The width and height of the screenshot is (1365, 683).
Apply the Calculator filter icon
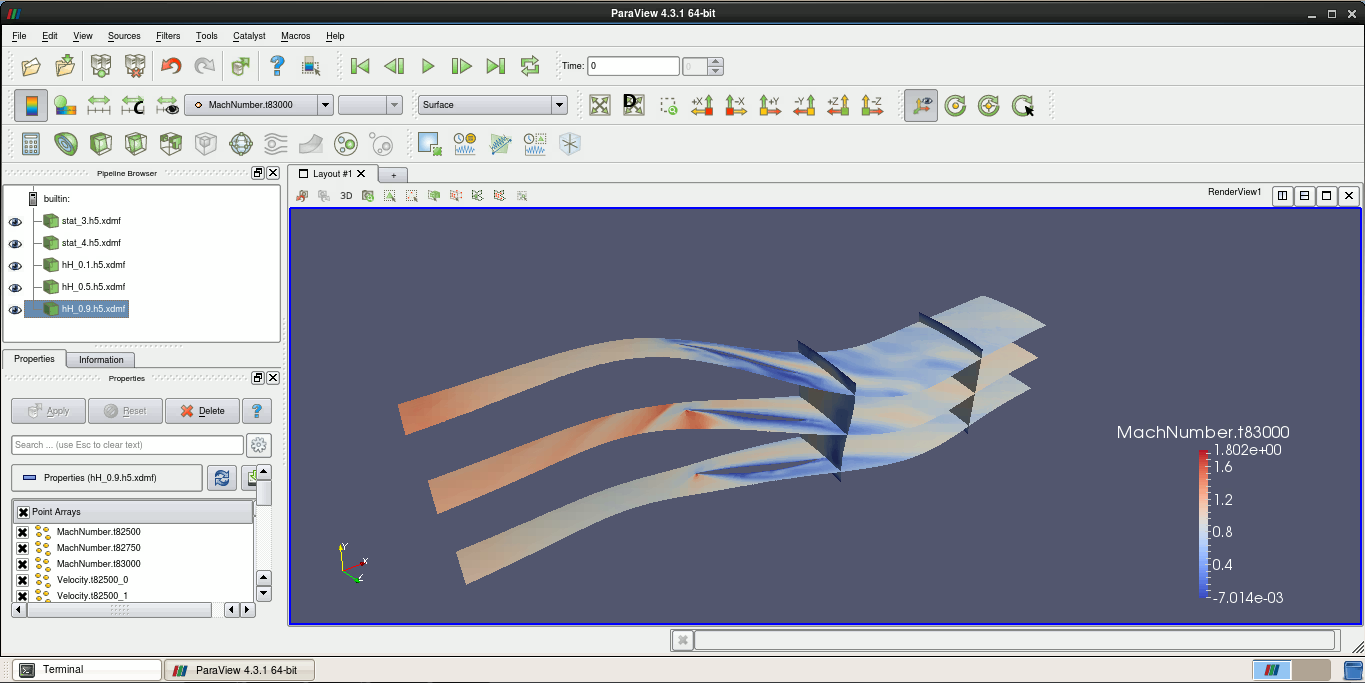coord(31,144)
